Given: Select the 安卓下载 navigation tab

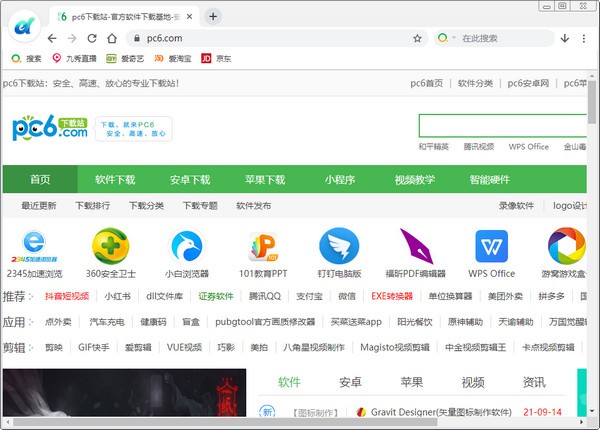Looking at the screenshot, I should click(190, 179).
